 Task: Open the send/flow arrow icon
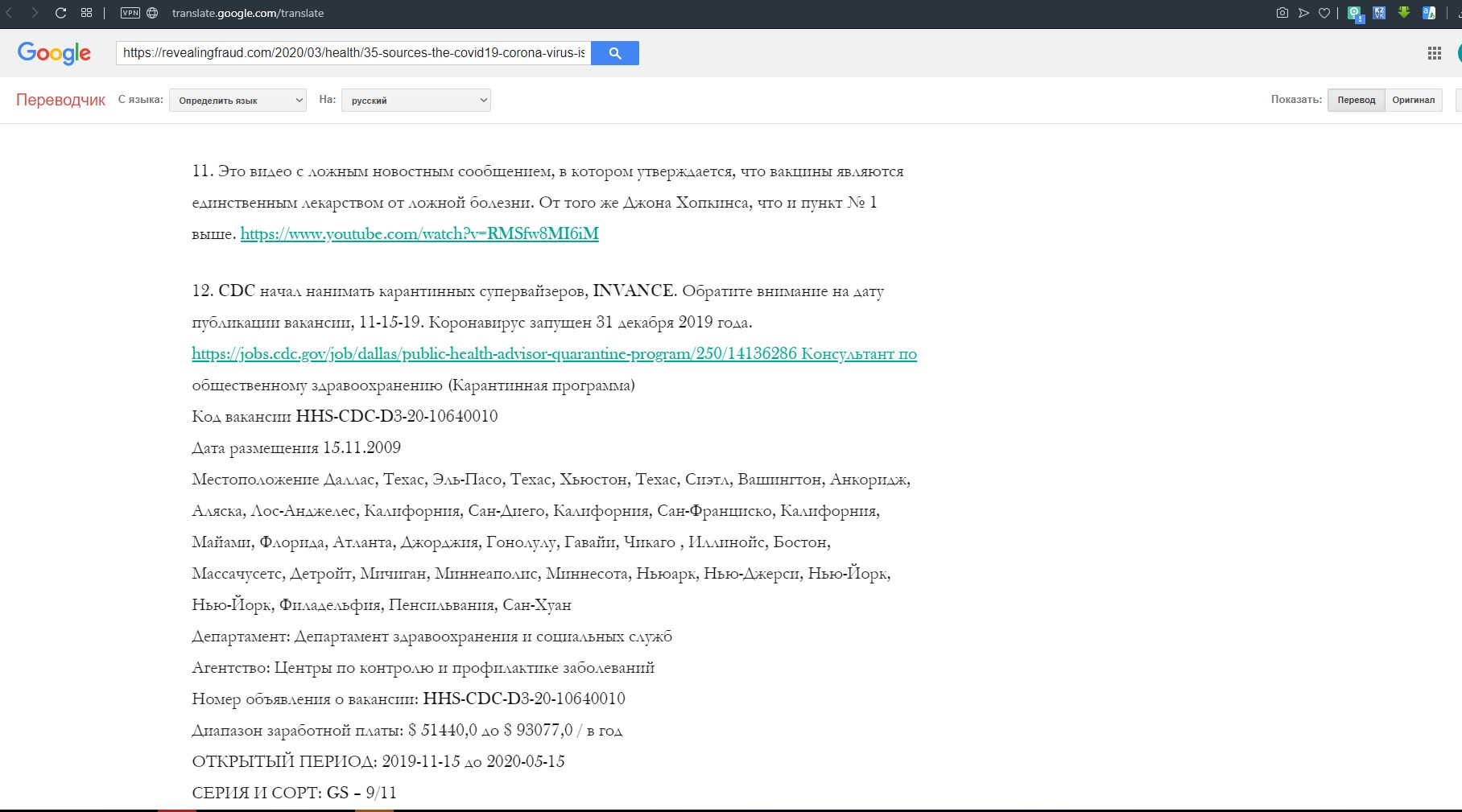coord(1303,13)
